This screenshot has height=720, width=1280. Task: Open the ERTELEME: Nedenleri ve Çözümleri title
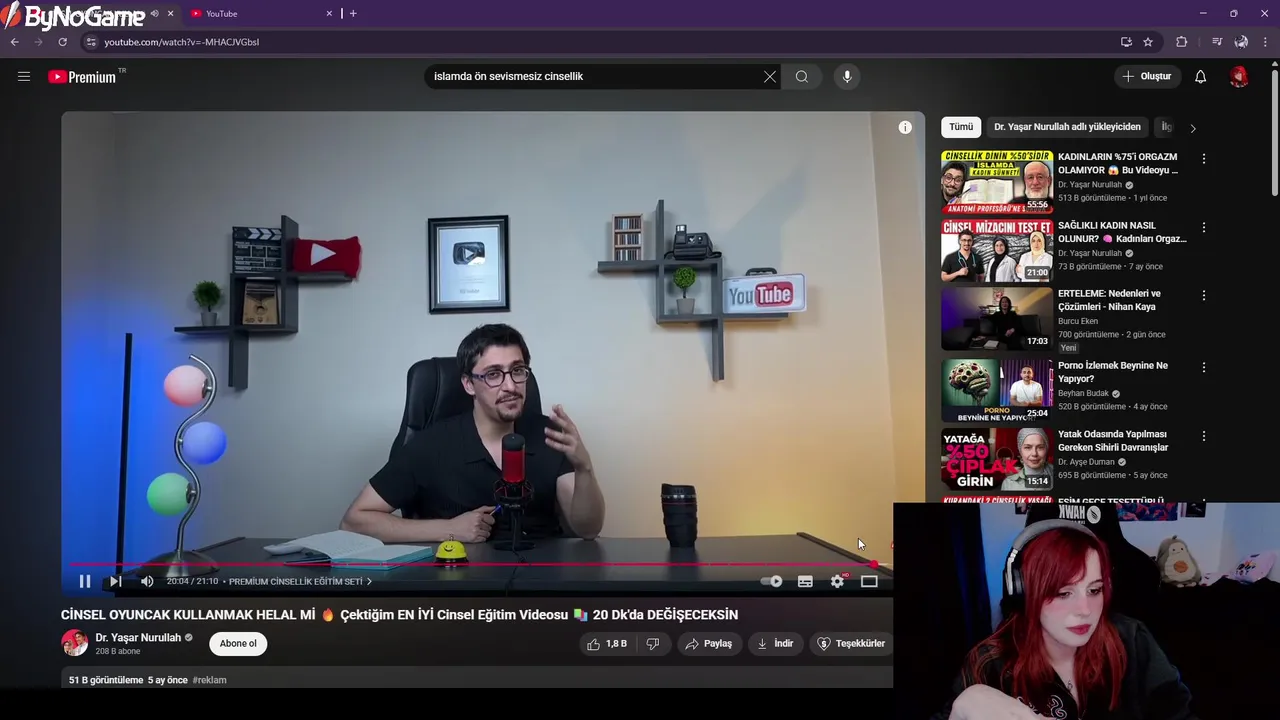1109,300
